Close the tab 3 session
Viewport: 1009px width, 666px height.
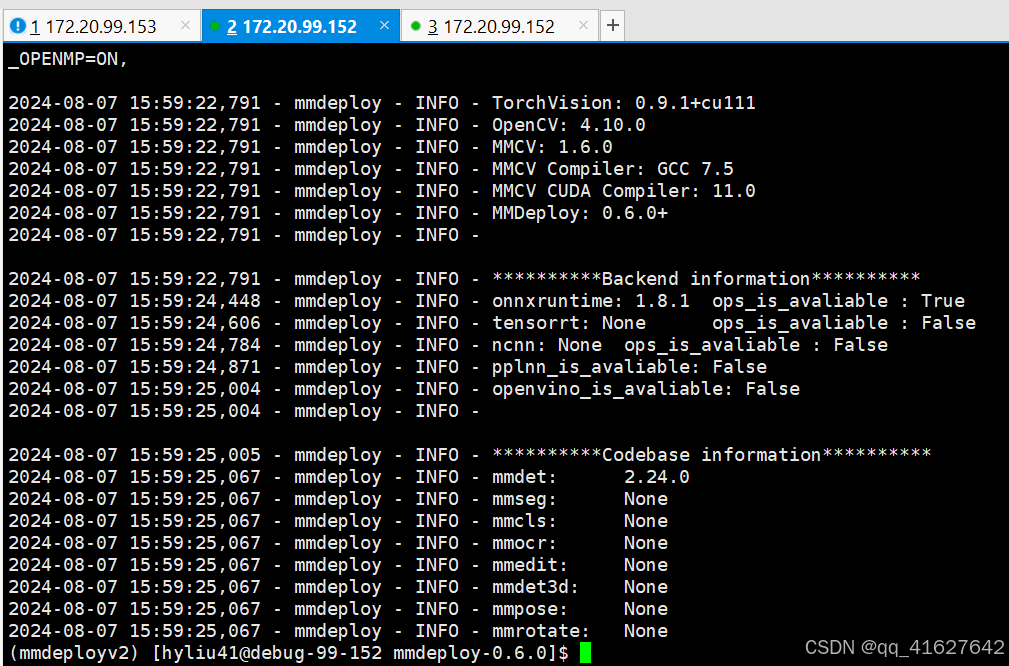click(583, 26)
